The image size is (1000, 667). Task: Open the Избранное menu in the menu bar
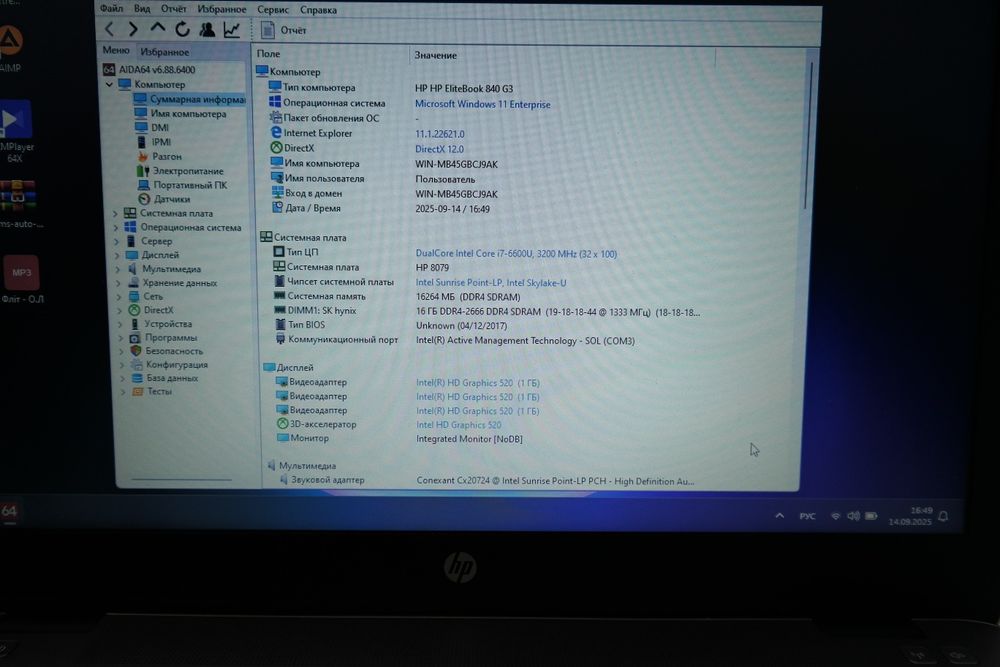[221, 10]
